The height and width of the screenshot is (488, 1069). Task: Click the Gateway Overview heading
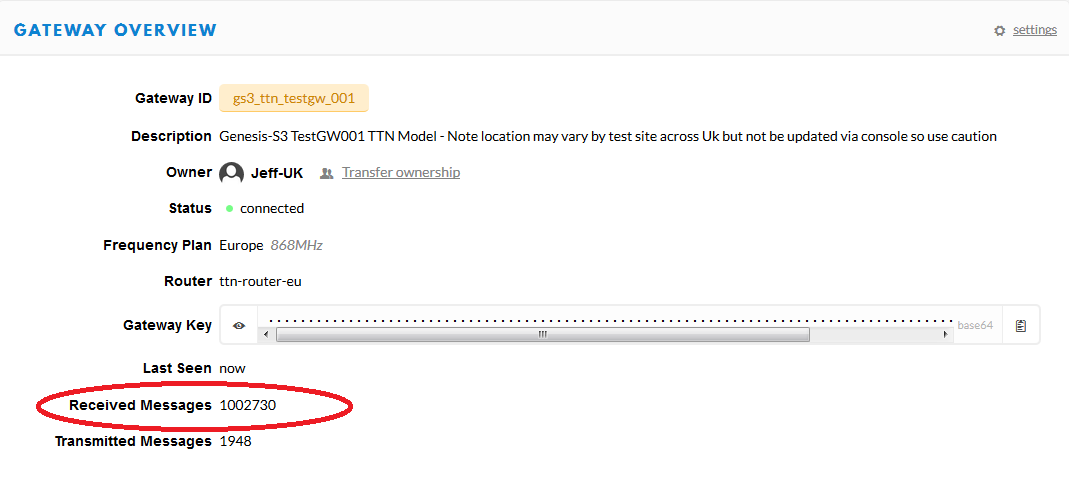[115, 30]
